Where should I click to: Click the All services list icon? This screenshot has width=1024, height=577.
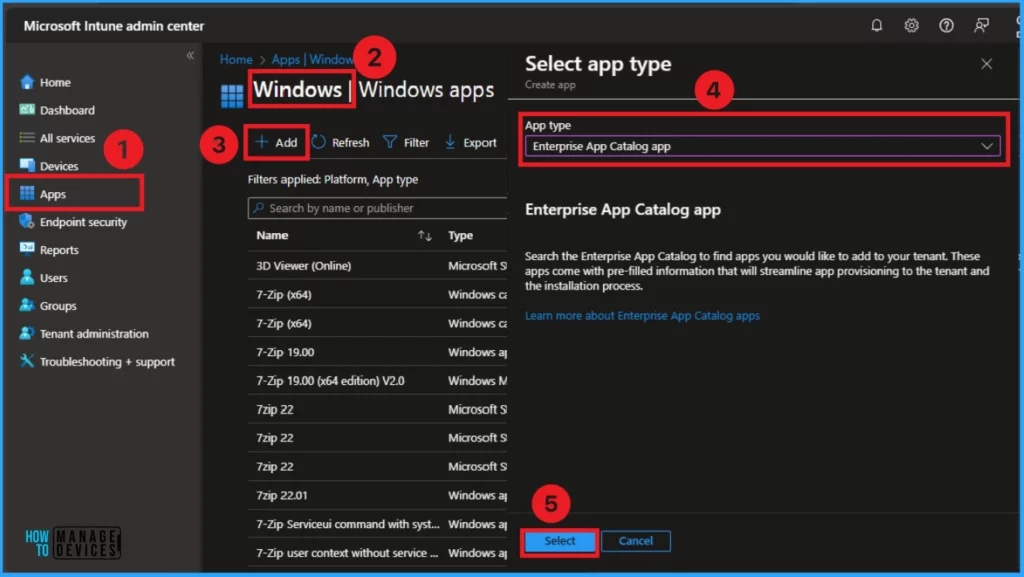[27, 138]
